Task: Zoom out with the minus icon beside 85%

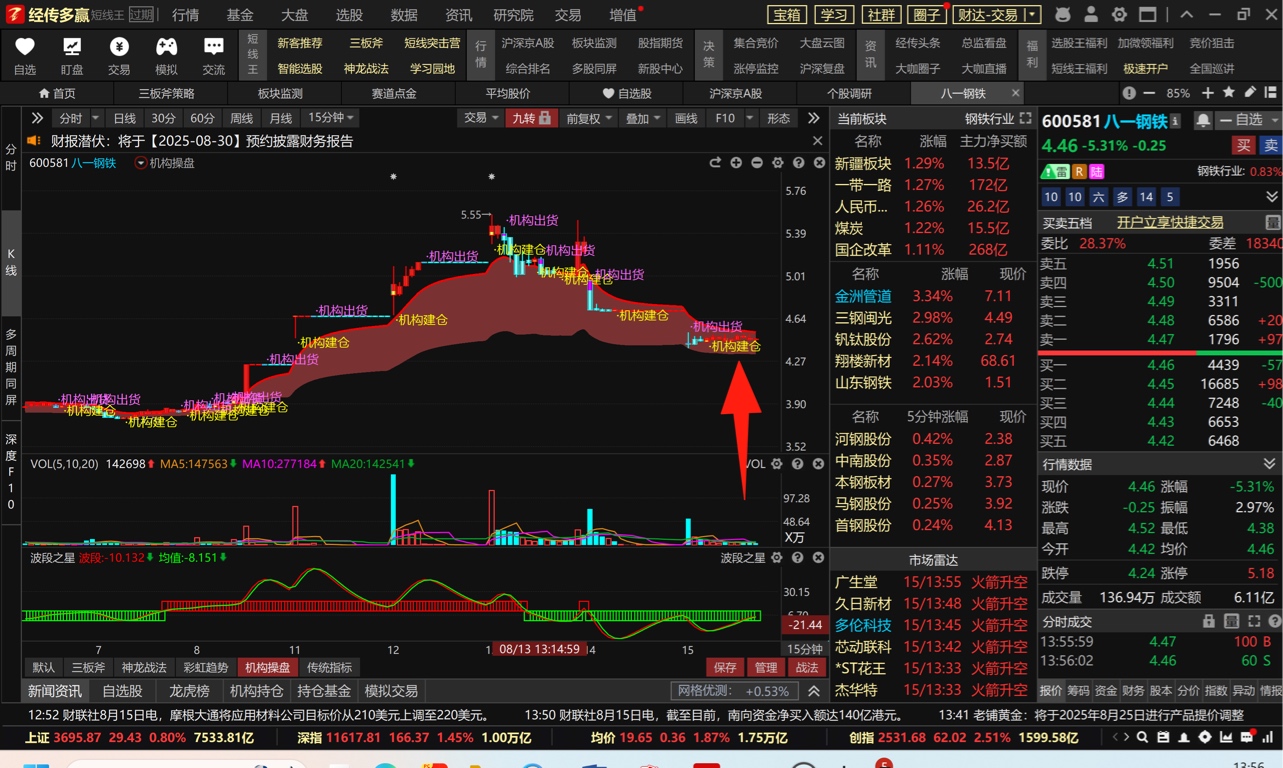Action: coord(1151,93)
